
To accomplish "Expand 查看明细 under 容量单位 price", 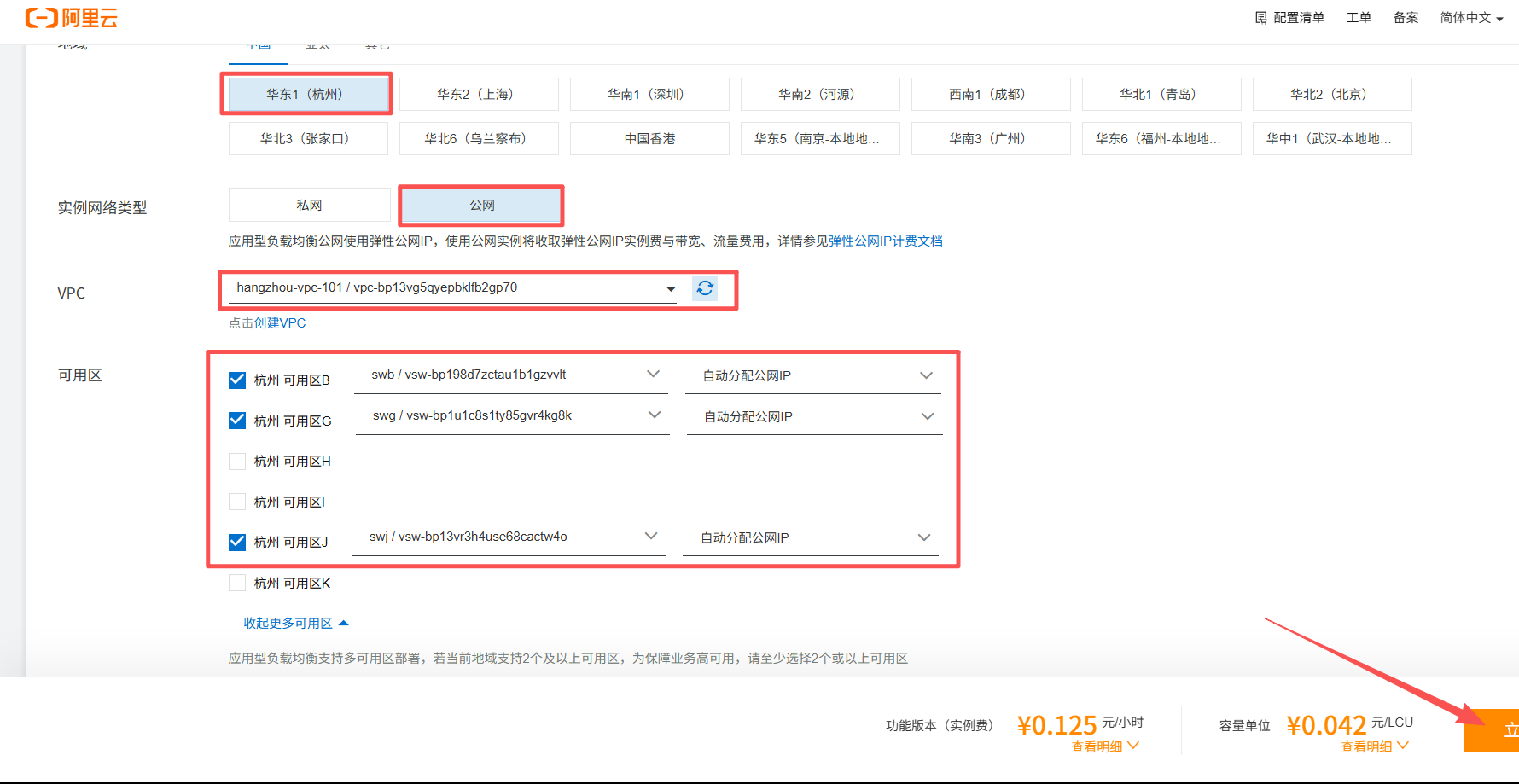I will [1375, 746].
